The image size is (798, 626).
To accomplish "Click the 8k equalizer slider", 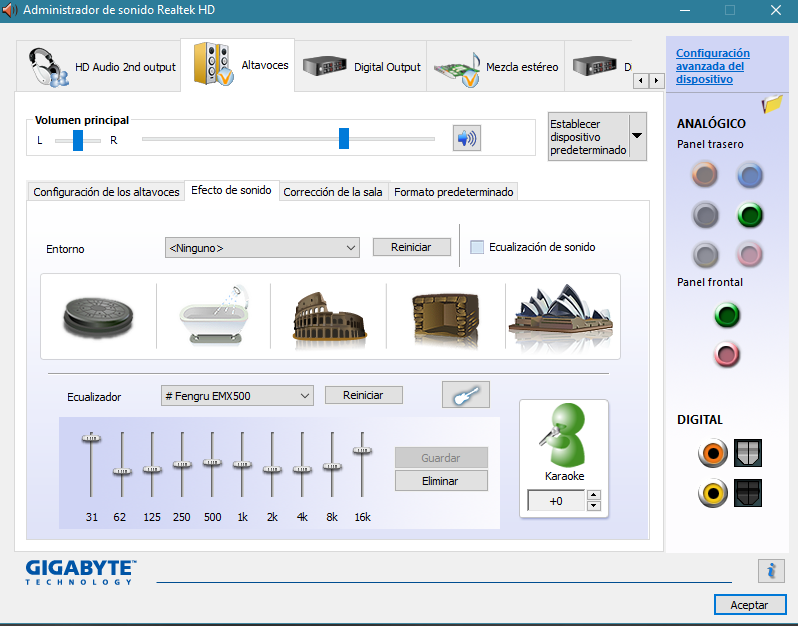I will pos(332,466).
